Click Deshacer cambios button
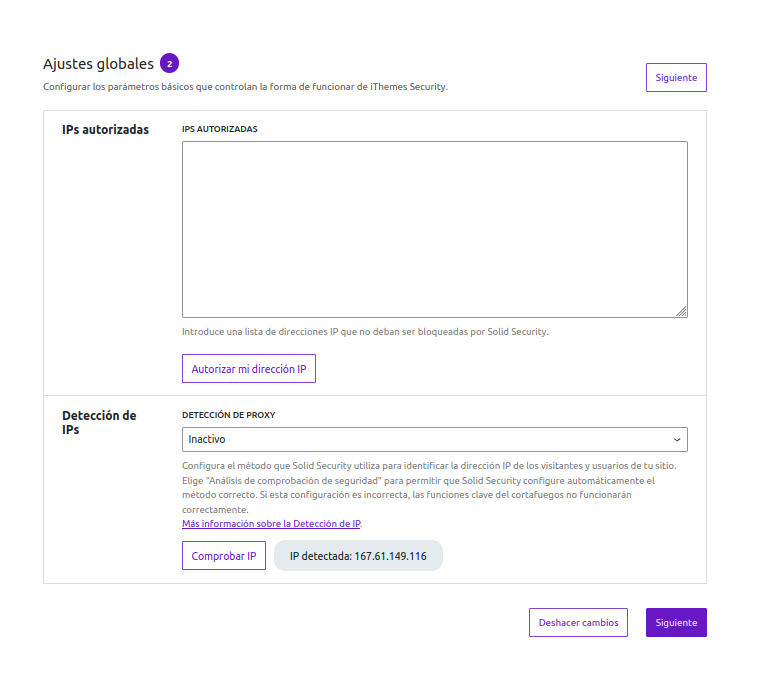Screen dimensions: 768x684 [x=578, y=622]
